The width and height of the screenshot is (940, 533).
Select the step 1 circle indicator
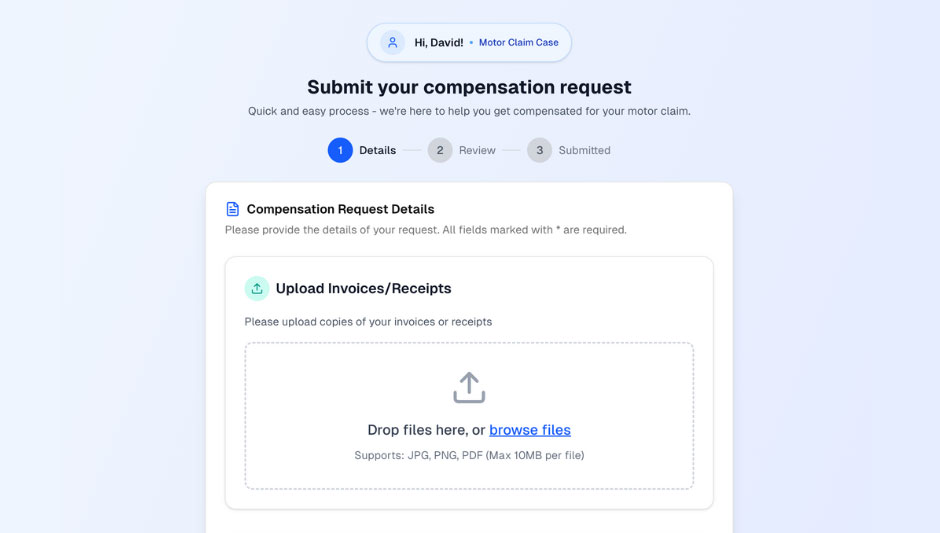tap(340, 150)
